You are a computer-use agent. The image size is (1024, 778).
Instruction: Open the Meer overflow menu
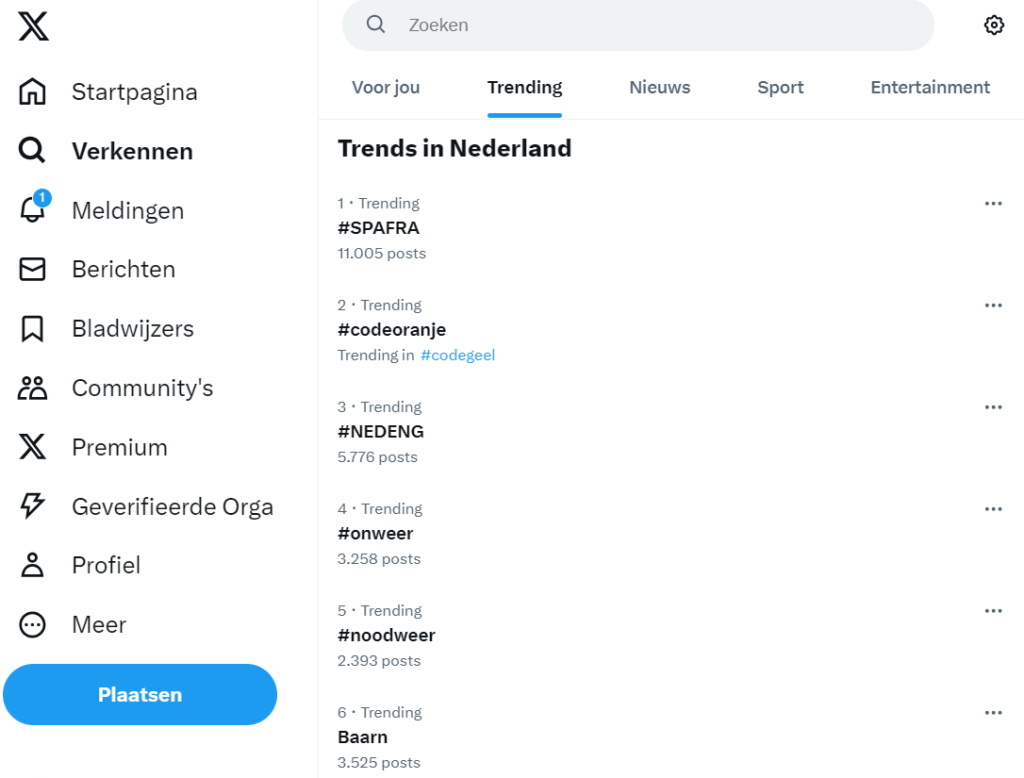point(33,624)
